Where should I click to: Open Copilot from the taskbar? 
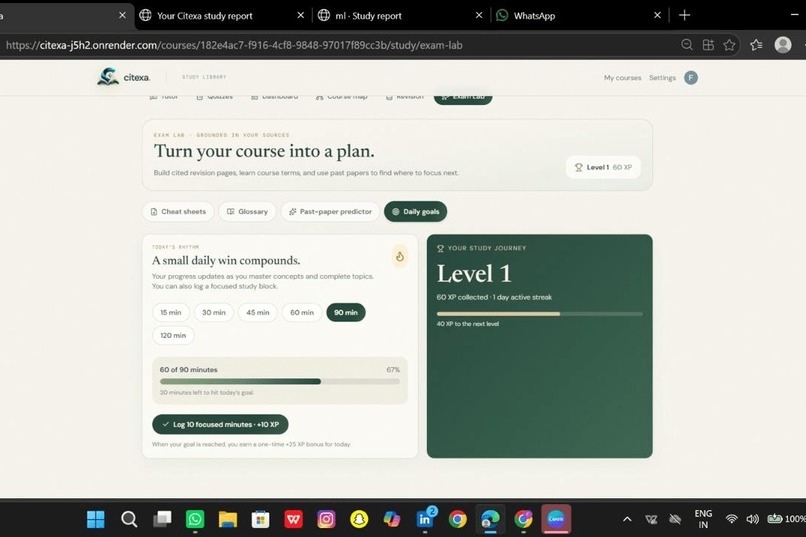[392, 520]
